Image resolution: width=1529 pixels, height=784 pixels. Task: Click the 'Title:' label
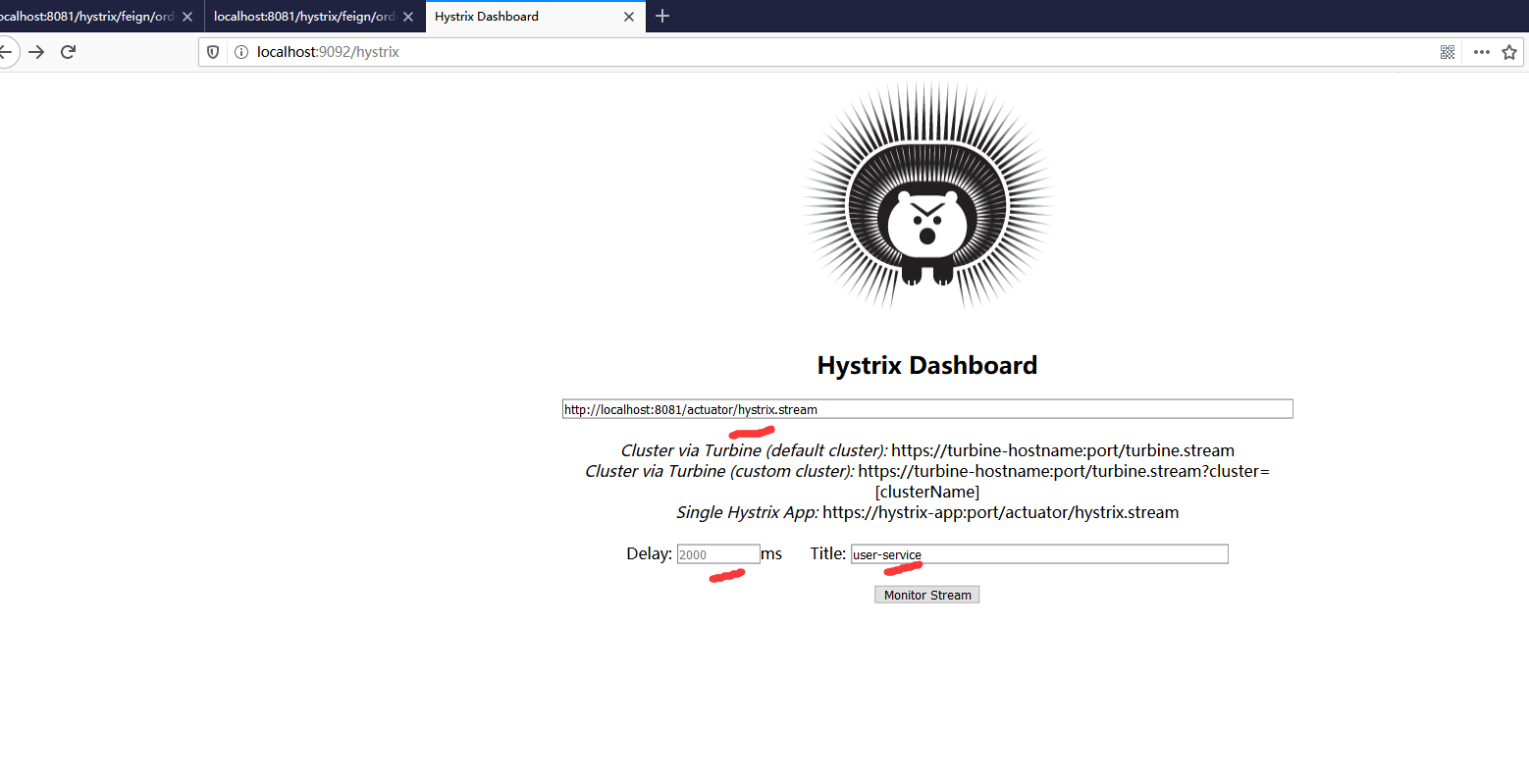tap(828, 553)
